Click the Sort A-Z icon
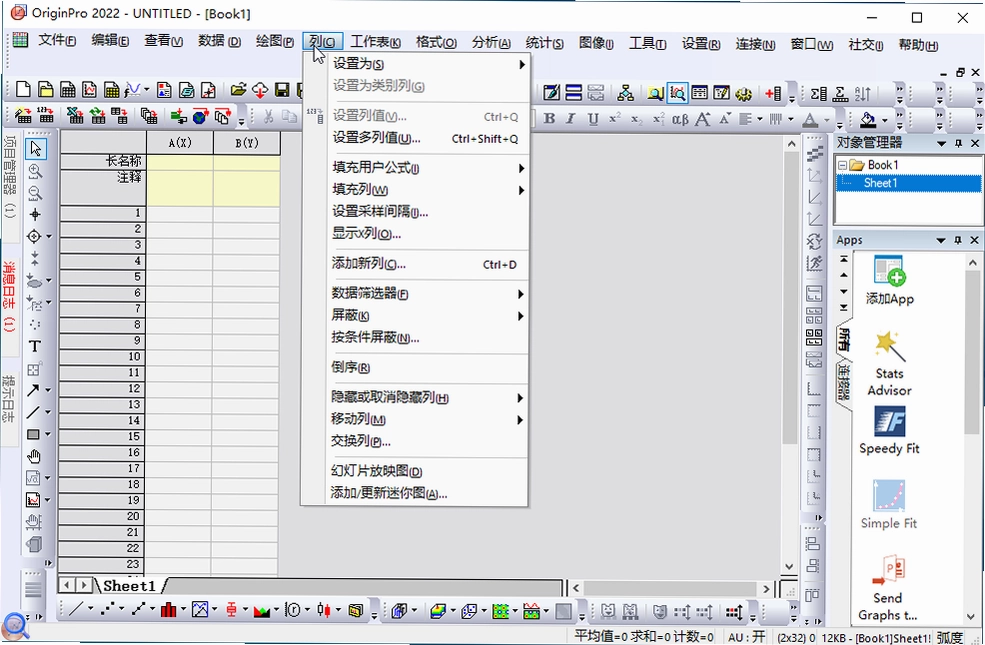 pos(863,94)
